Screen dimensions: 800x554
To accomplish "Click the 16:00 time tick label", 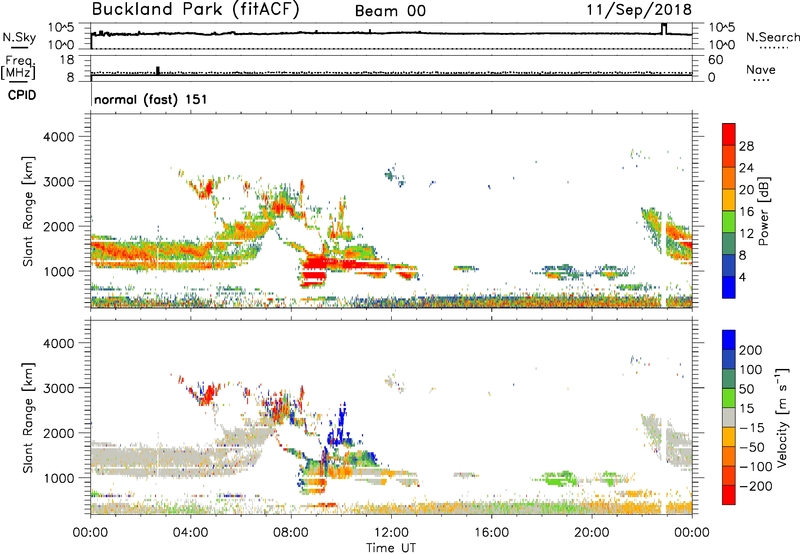I will 491,533.
